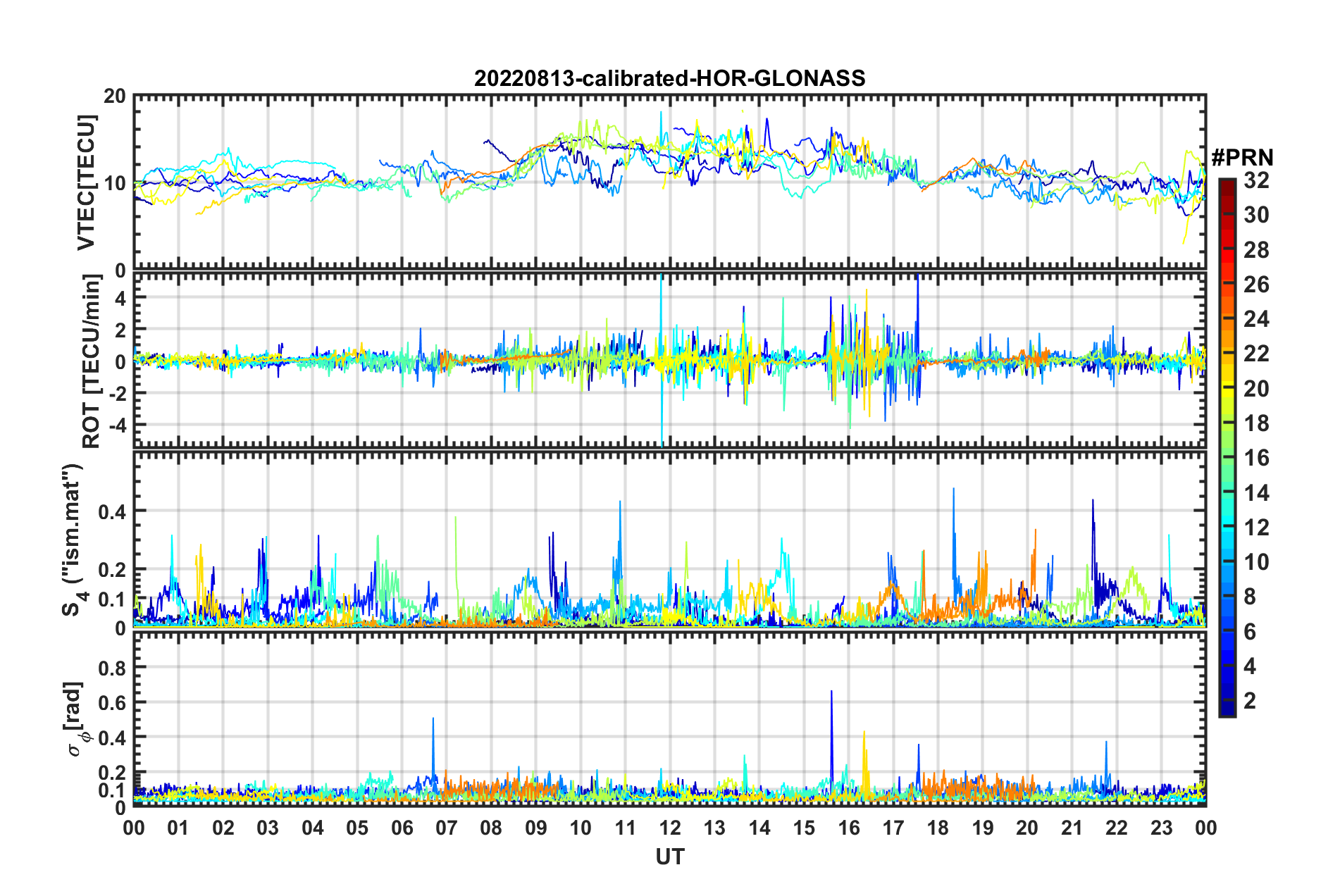
Task: Click the 12 tick on the UT axis
Action: (x=670, y=828)
